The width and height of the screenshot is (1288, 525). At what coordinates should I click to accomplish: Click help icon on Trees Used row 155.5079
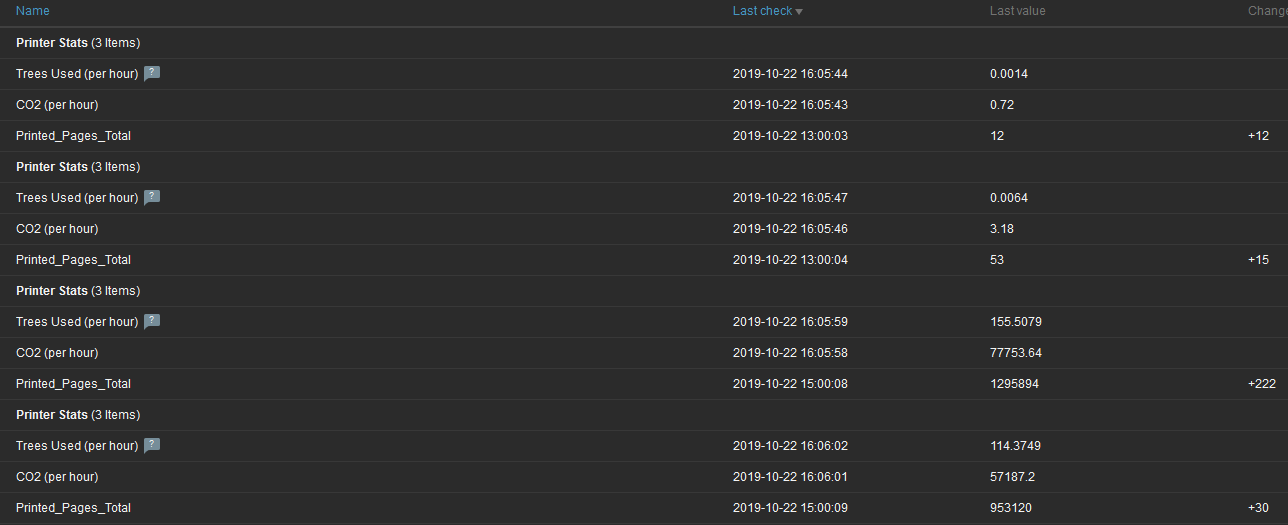pyautogui.click(x=152, y=321)
